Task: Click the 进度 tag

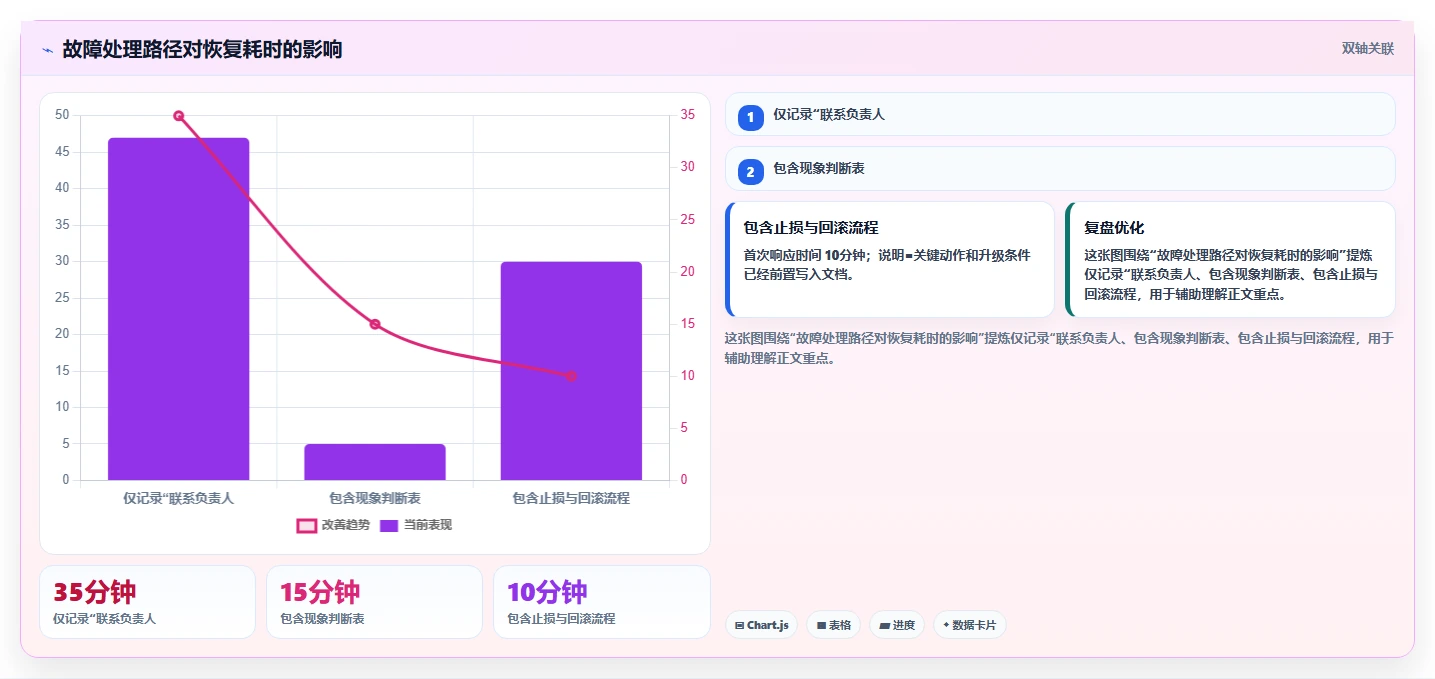Action: click(897, 625)
